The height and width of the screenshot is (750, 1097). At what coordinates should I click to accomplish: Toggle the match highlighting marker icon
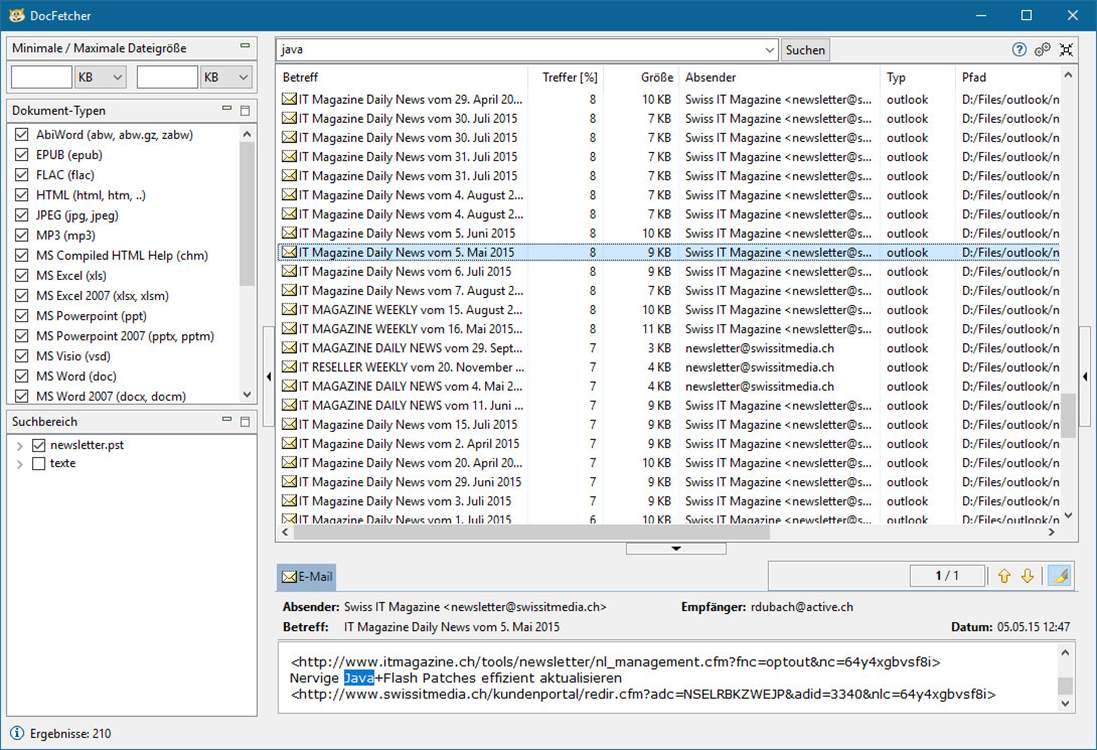click(1061, 576)
